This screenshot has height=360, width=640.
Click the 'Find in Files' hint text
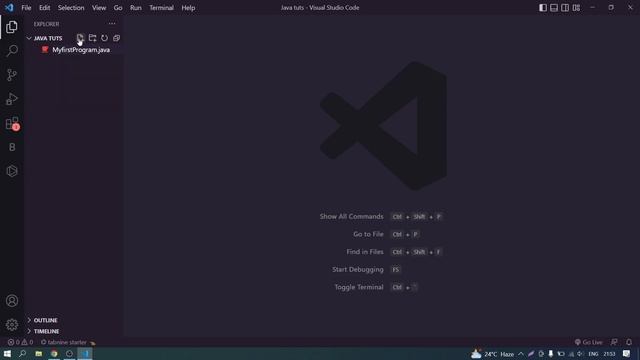[365, 252]
